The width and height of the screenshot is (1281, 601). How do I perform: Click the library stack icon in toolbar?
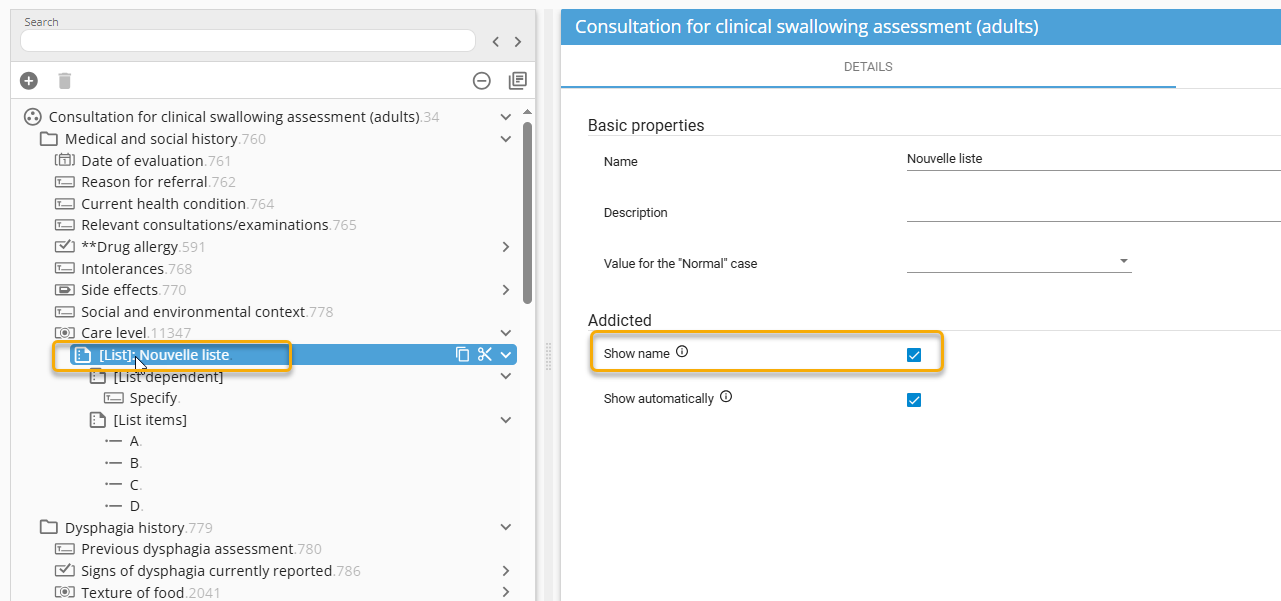(517, 81)
